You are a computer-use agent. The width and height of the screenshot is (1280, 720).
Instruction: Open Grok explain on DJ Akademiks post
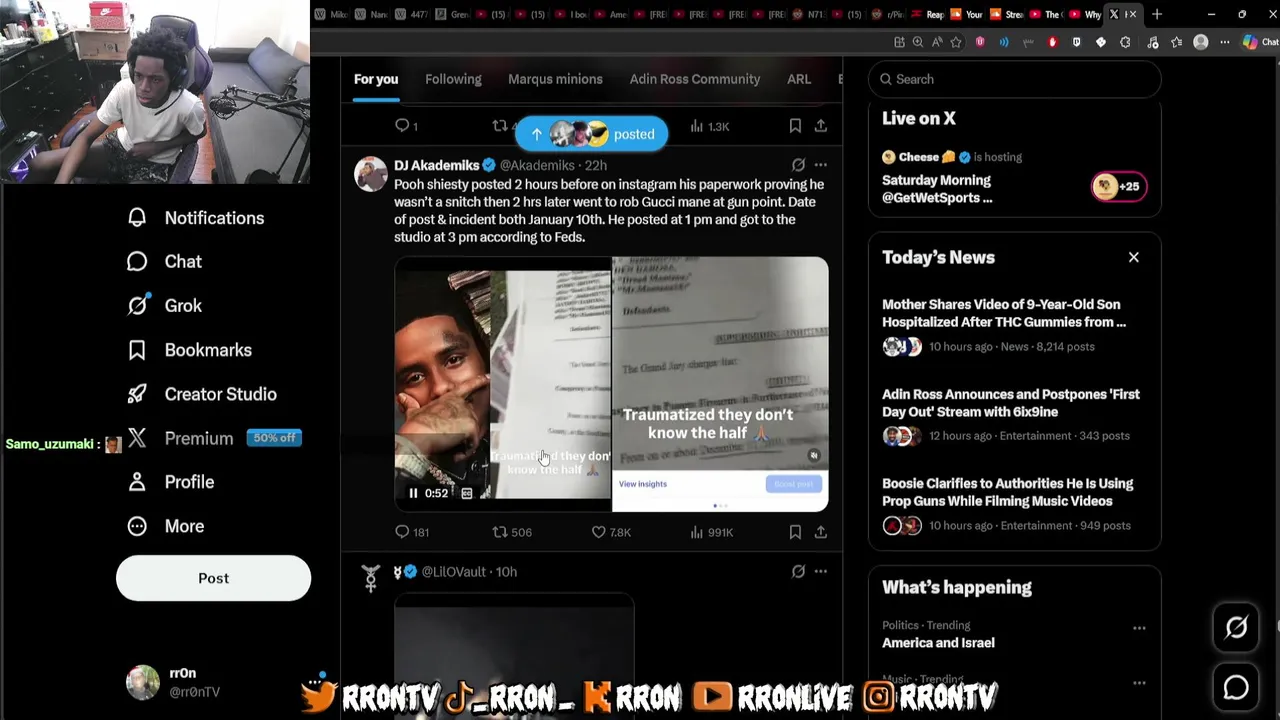tap(798, 165)
